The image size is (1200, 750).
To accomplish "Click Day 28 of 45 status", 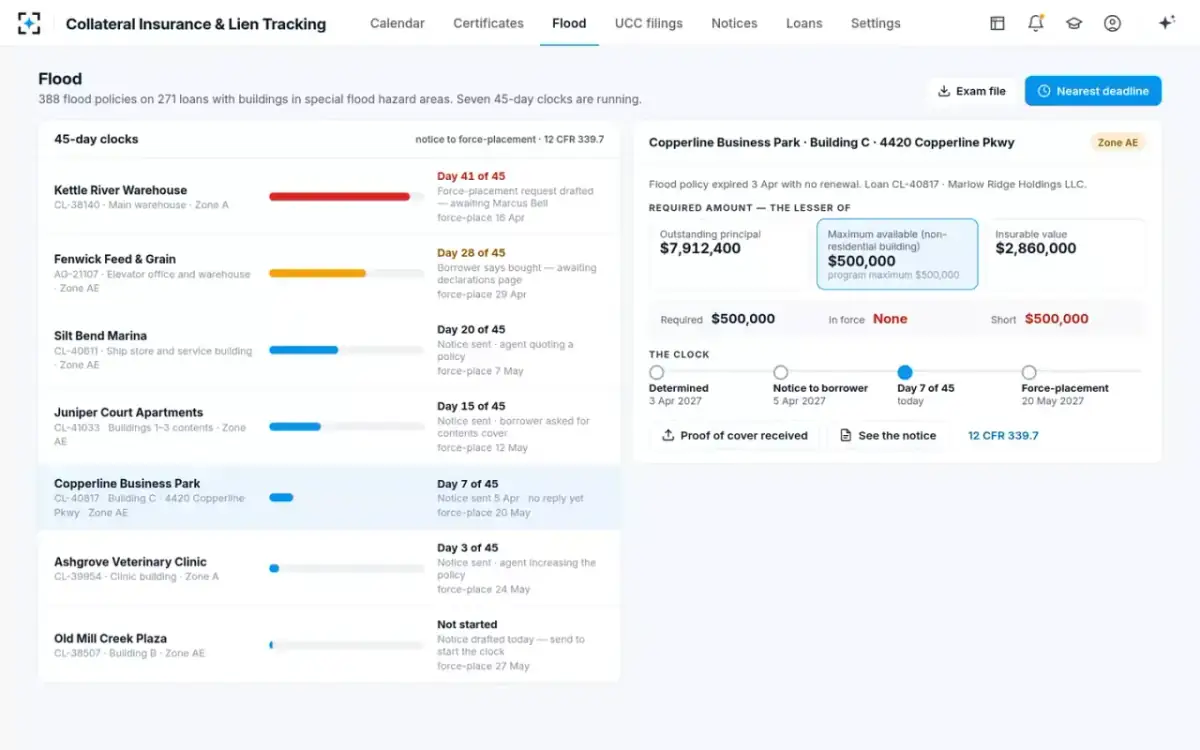I will pos(471,253).
